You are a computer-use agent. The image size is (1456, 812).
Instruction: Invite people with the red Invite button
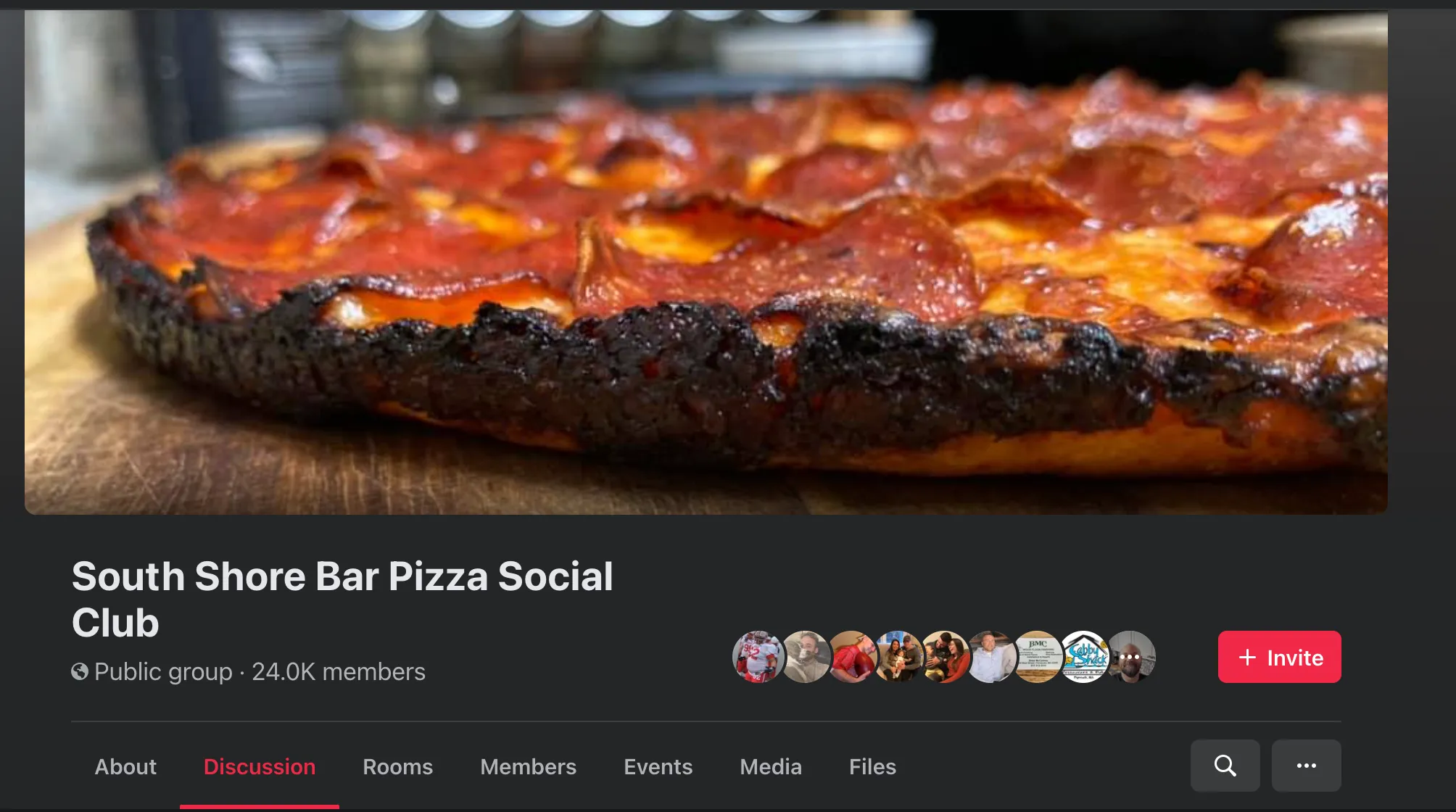pyautogui.click(x=1279, y=657)
